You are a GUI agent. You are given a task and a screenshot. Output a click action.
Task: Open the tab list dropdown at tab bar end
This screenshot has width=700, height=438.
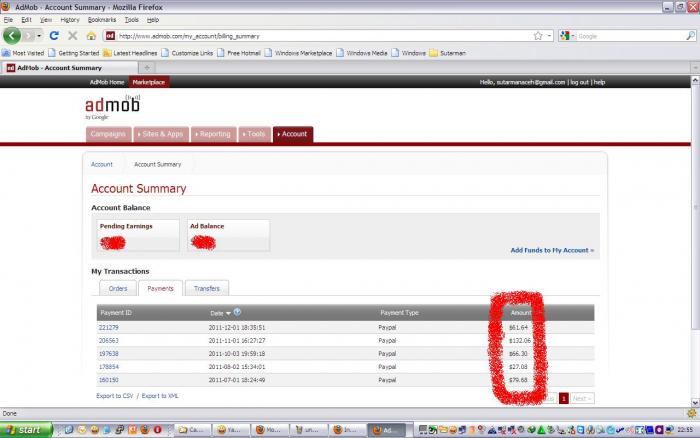pos(695,68)
